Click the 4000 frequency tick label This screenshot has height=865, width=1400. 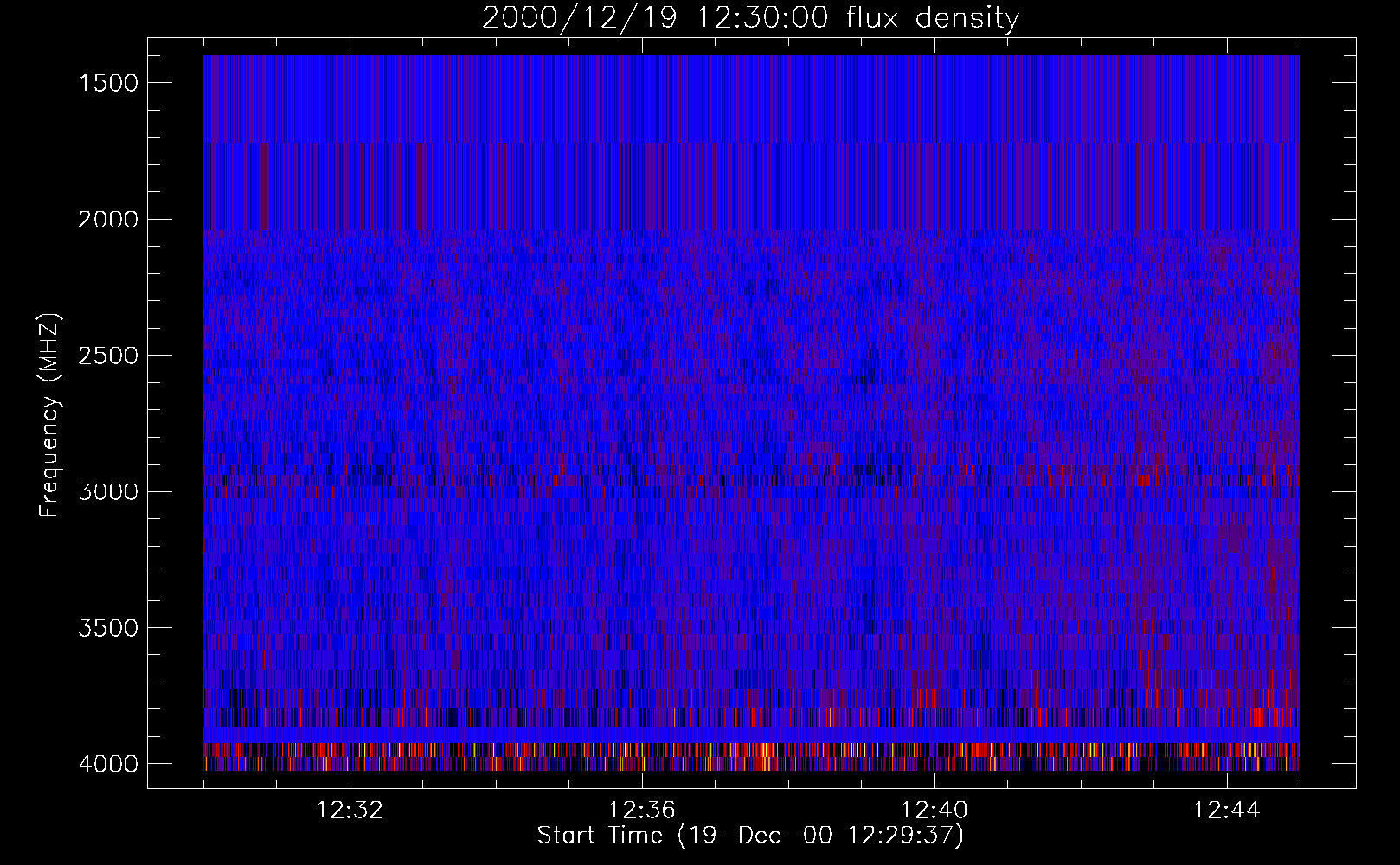(x=108, y=764)
